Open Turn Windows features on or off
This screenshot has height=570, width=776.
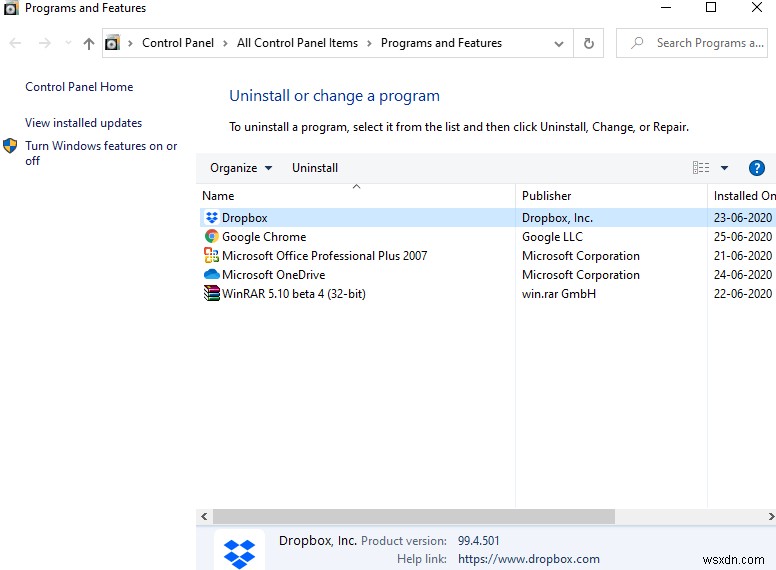pos(101,153)
